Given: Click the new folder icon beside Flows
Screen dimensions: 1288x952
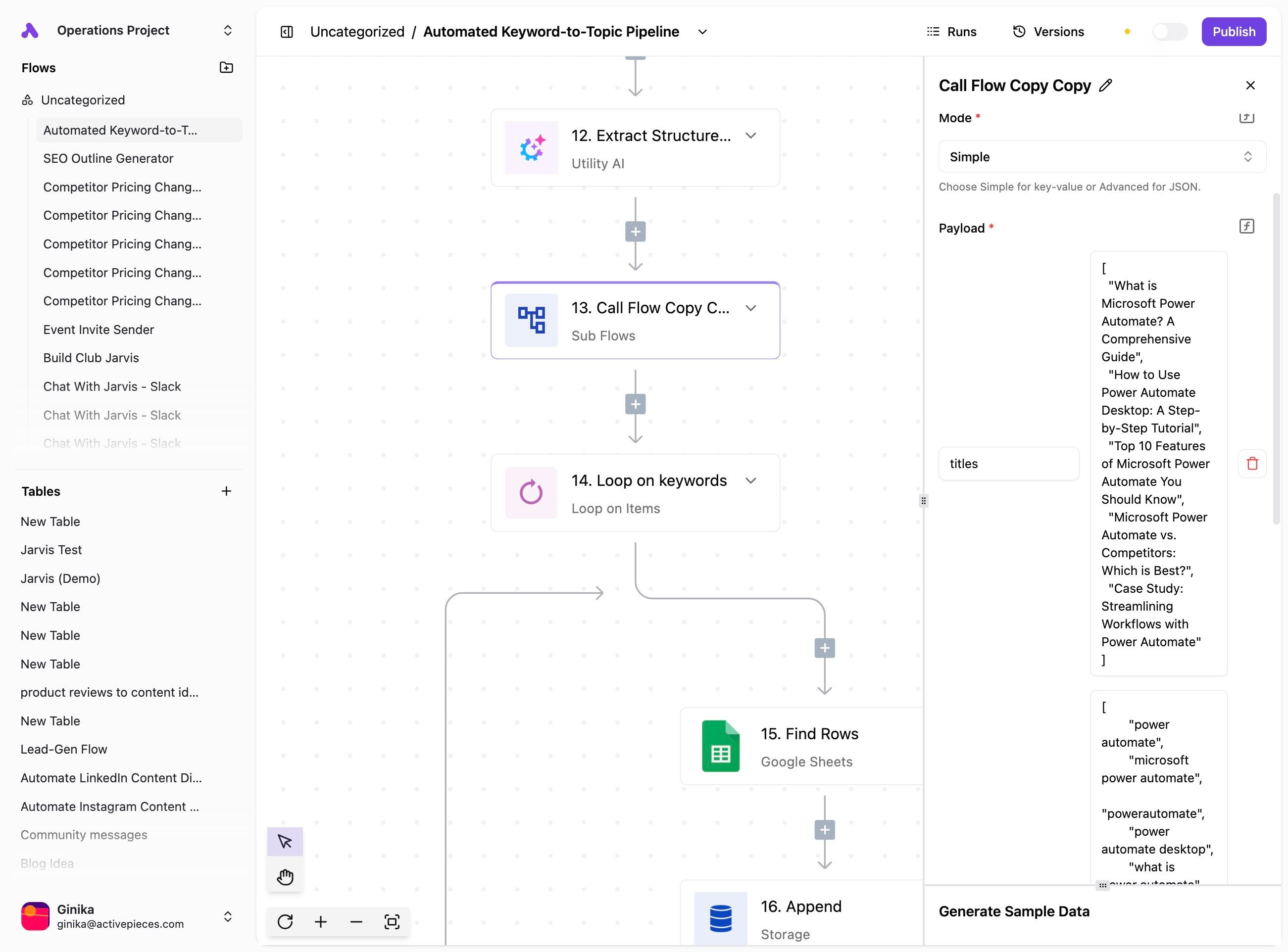Looking at the screenshot, I should [x=227, y=67].
